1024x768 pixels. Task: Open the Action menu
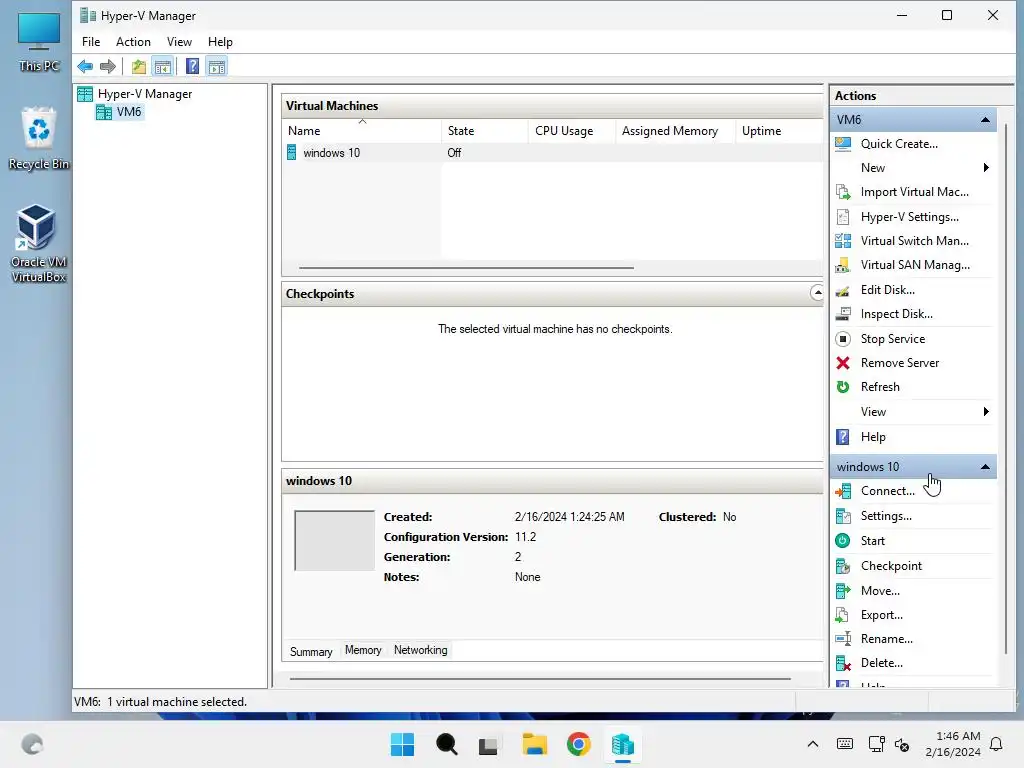133,42
